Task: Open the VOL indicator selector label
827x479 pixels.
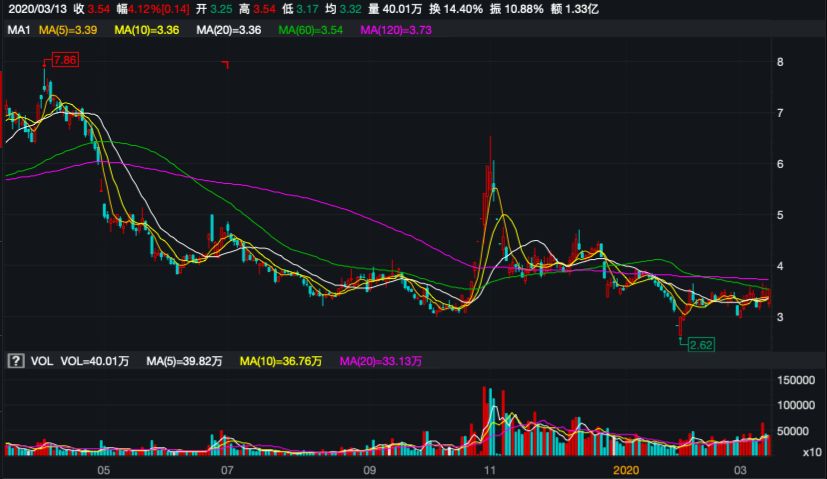Action: 42,360
